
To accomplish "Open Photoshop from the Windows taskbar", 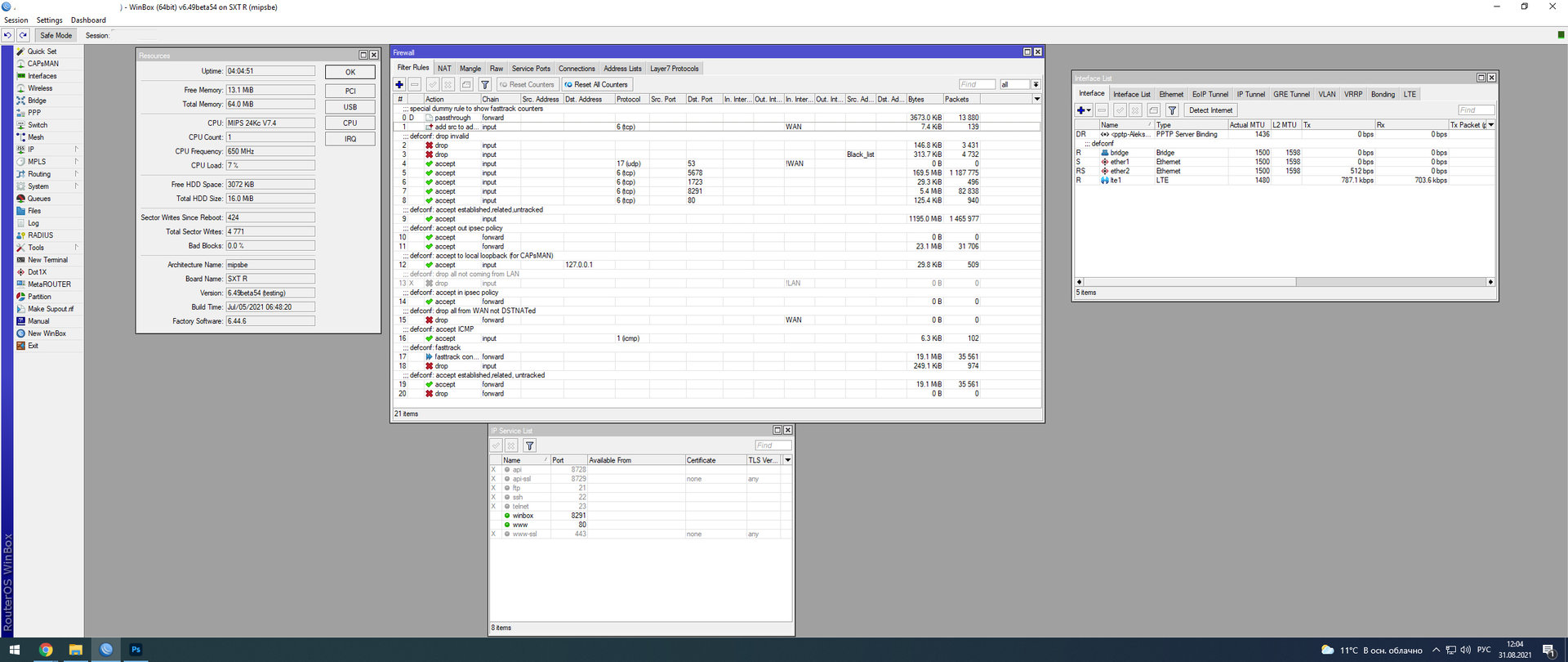I will 136,650.
